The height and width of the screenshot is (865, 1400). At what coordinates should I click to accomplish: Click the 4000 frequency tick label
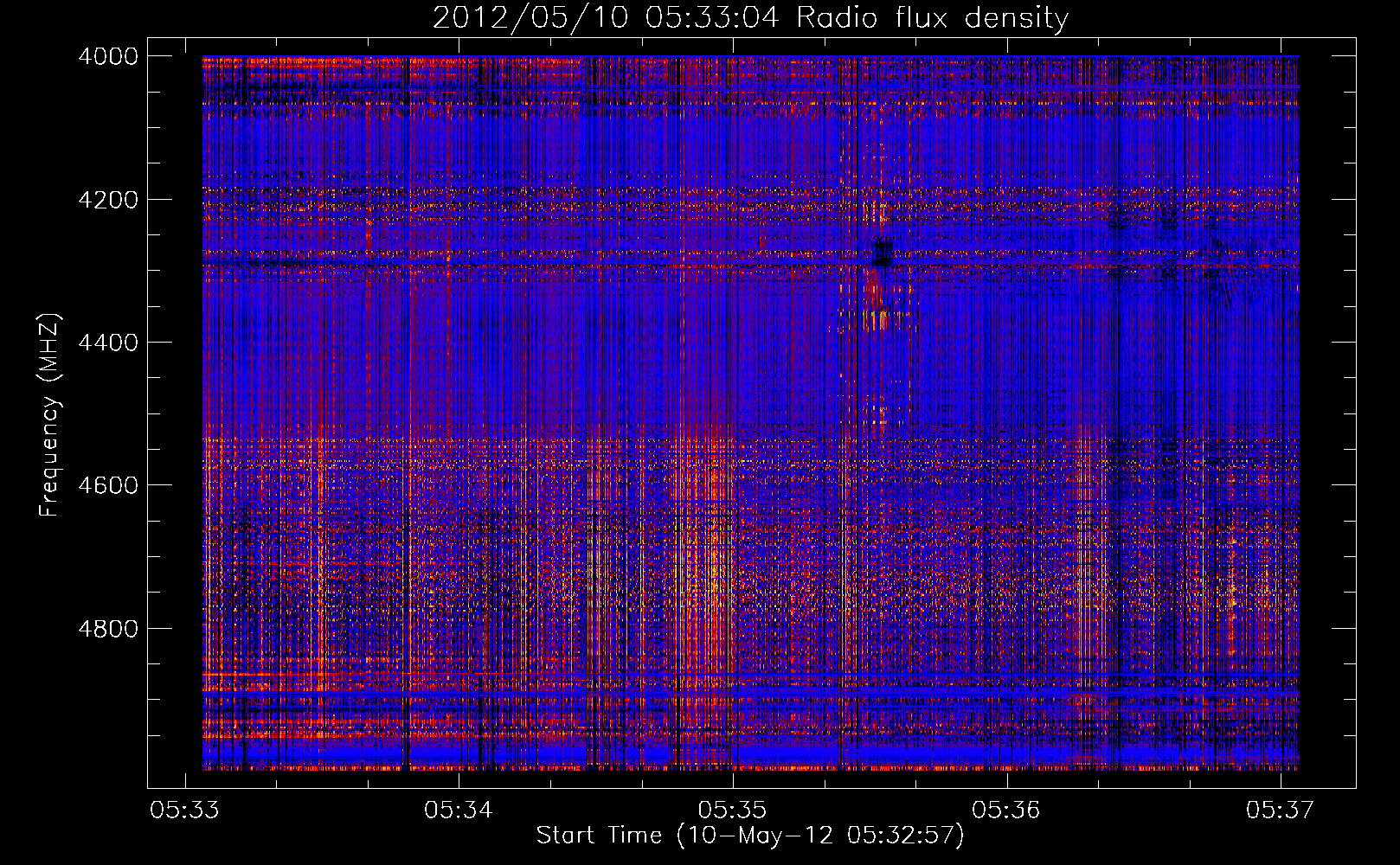coord(108,56)
